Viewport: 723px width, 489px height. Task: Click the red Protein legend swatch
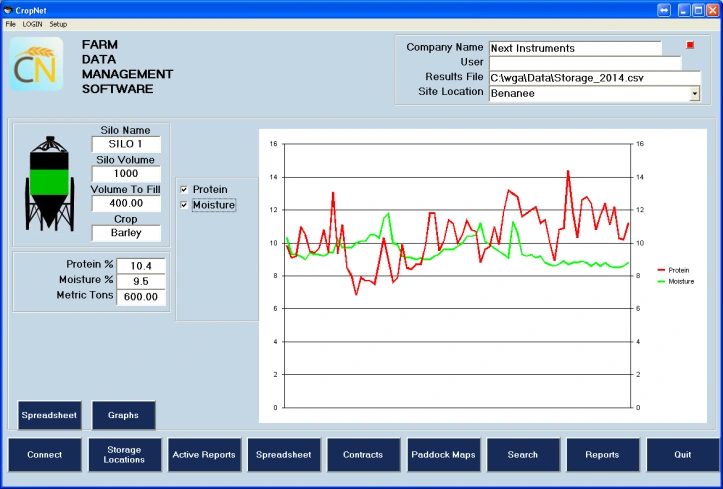661,270
